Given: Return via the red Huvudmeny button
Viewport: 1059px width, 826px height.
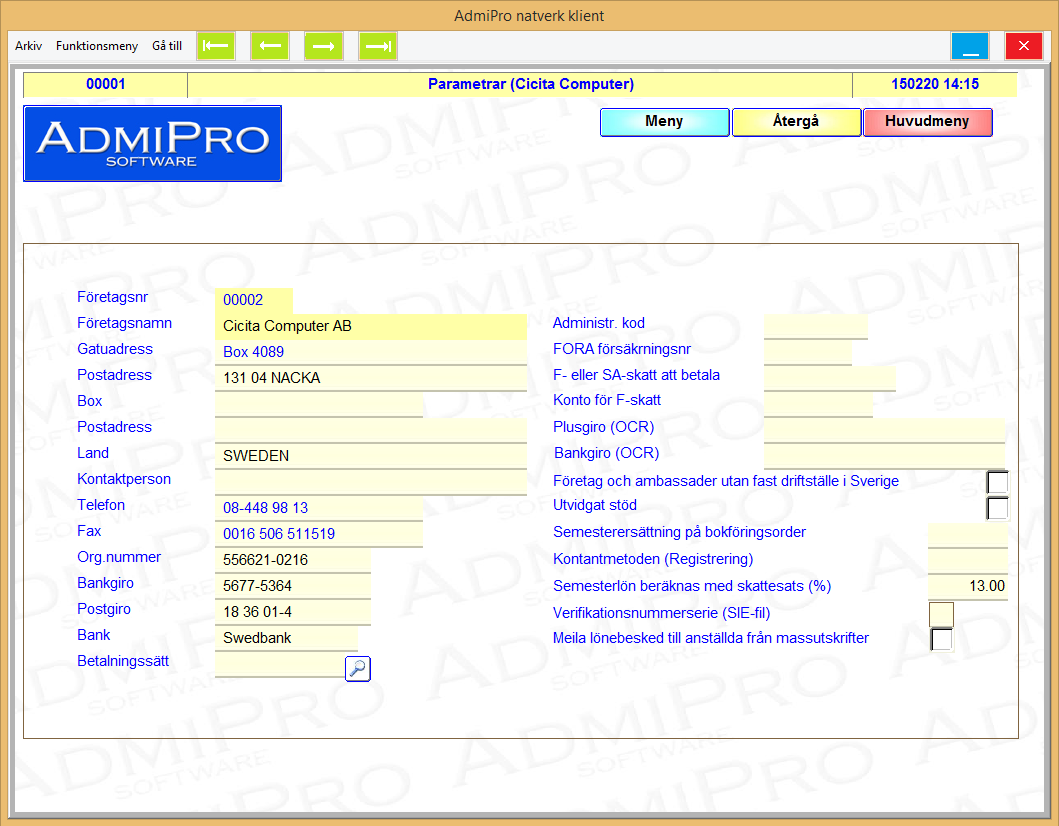Looking at the screenshot, I should pyautogui.click(x=927, y=122).
